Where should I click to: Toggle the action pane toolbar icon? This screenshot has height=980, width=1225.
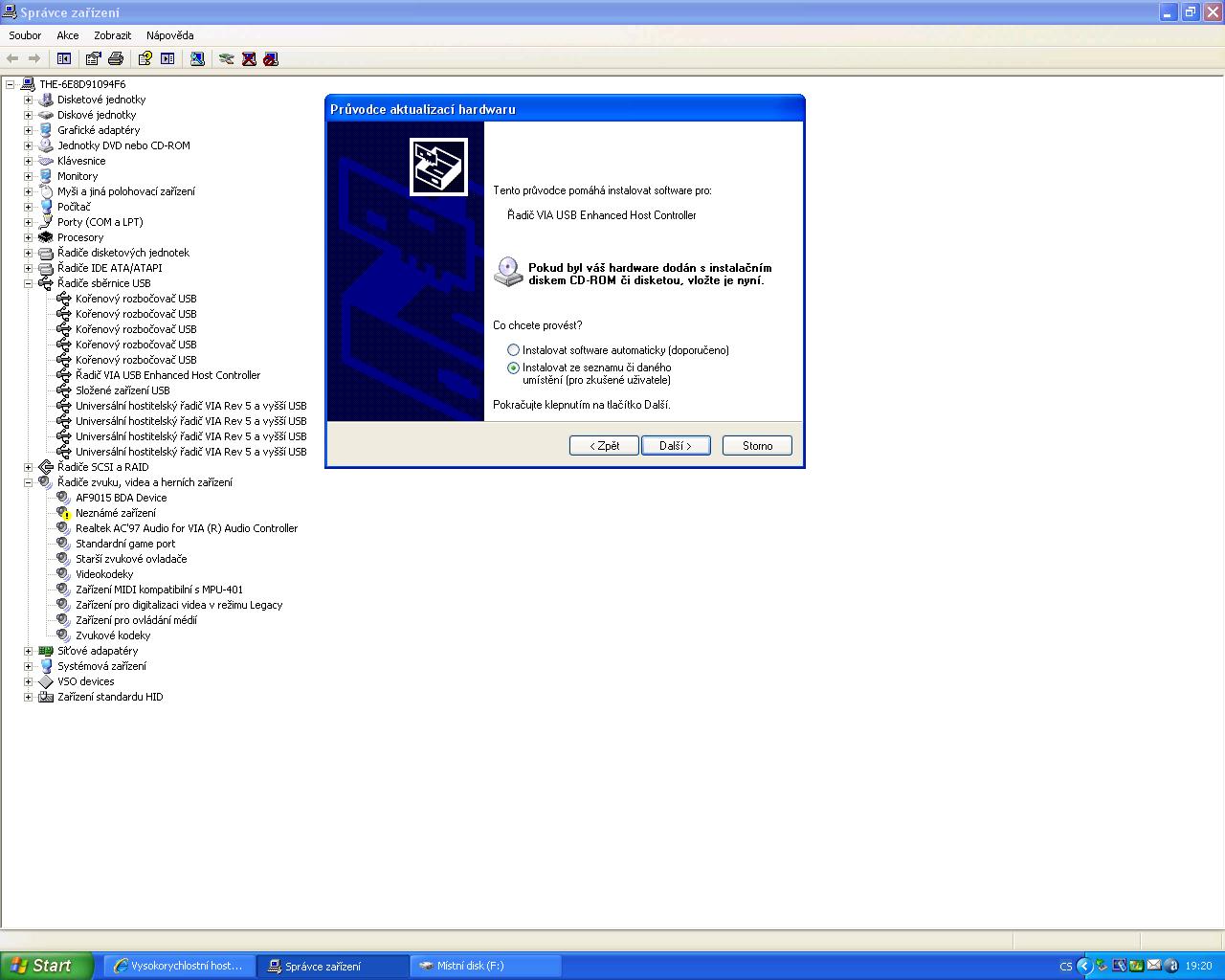click(167, 58)
